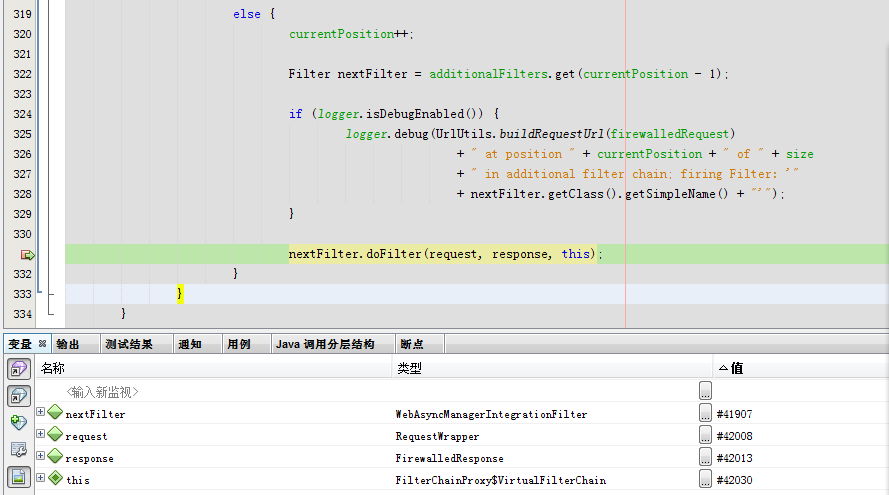Click the highlighted closing brace on line 333

[x=180, y=294]
